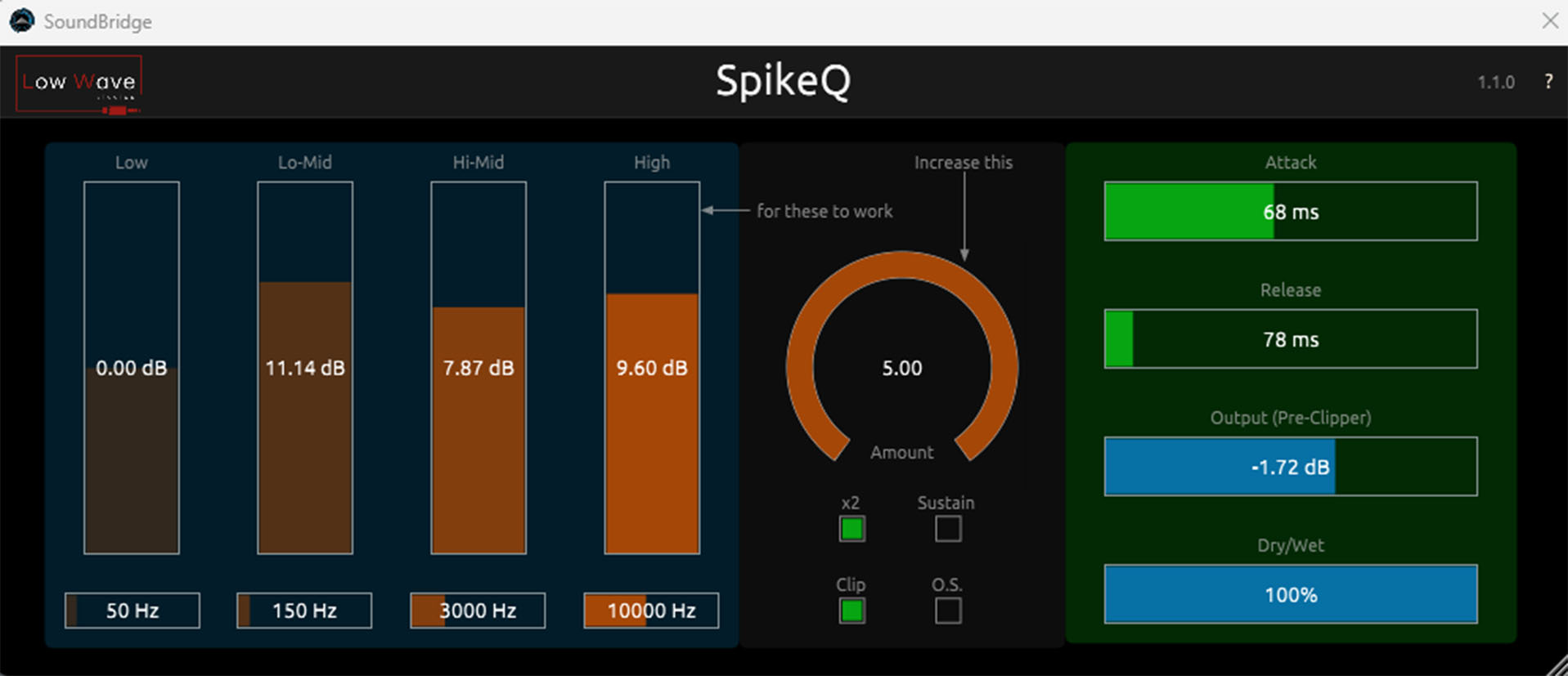Enable the O.S. oversampling checkbox

coord(948,611)
